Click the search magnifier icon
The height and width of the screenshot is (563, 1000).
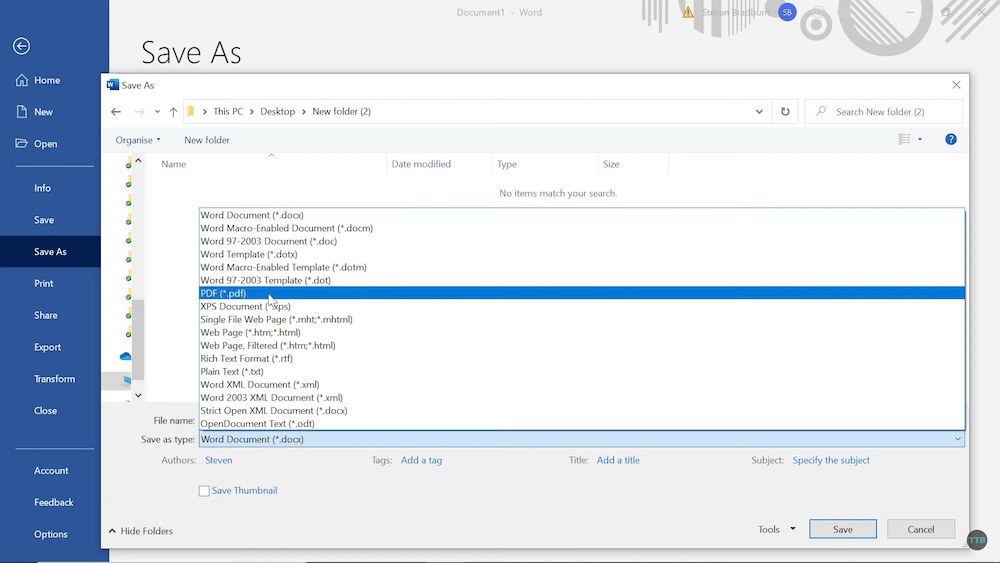pos(821,112)
